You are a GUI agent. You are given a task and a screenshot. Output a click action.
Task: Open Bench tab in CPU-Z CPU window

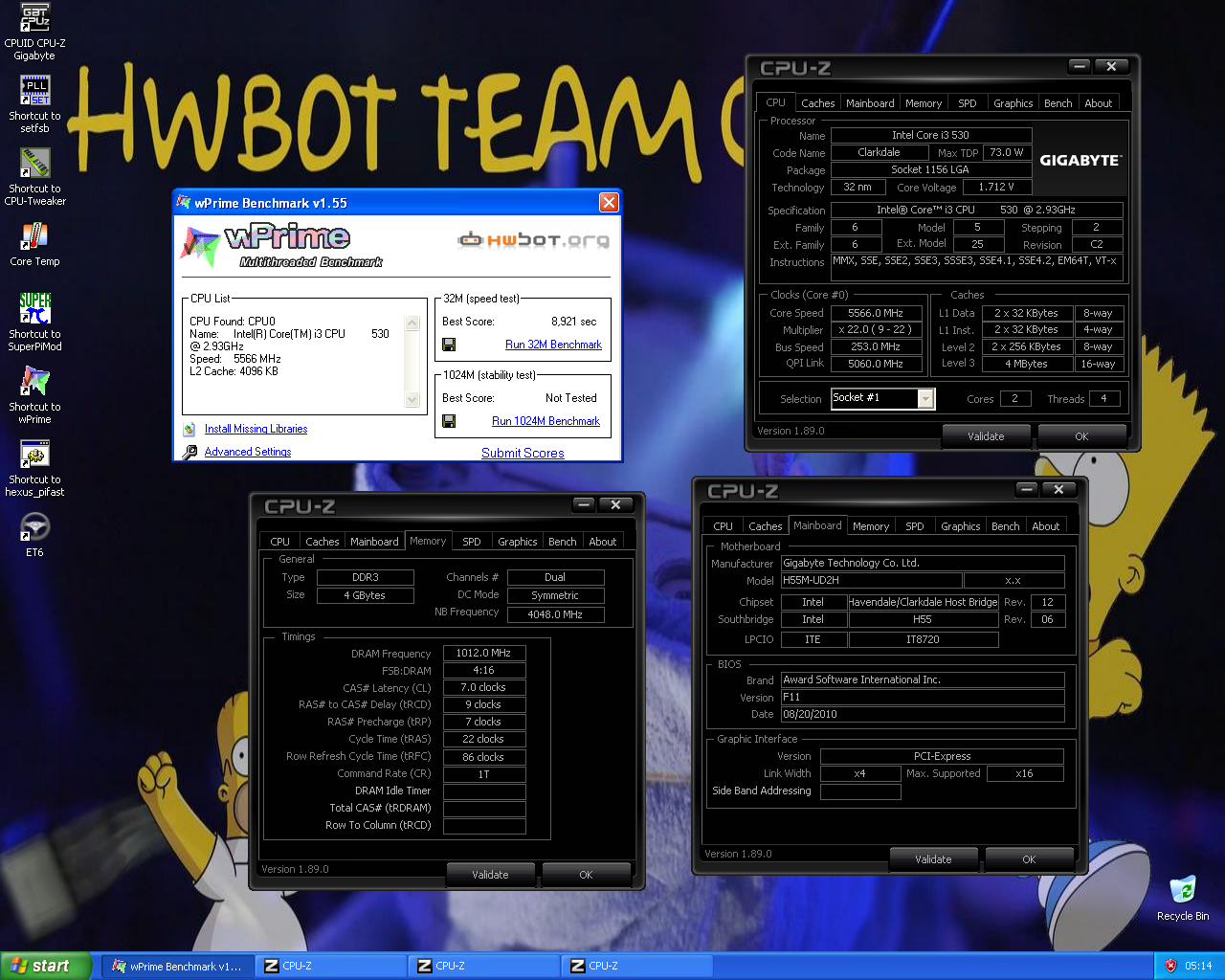1058,103
